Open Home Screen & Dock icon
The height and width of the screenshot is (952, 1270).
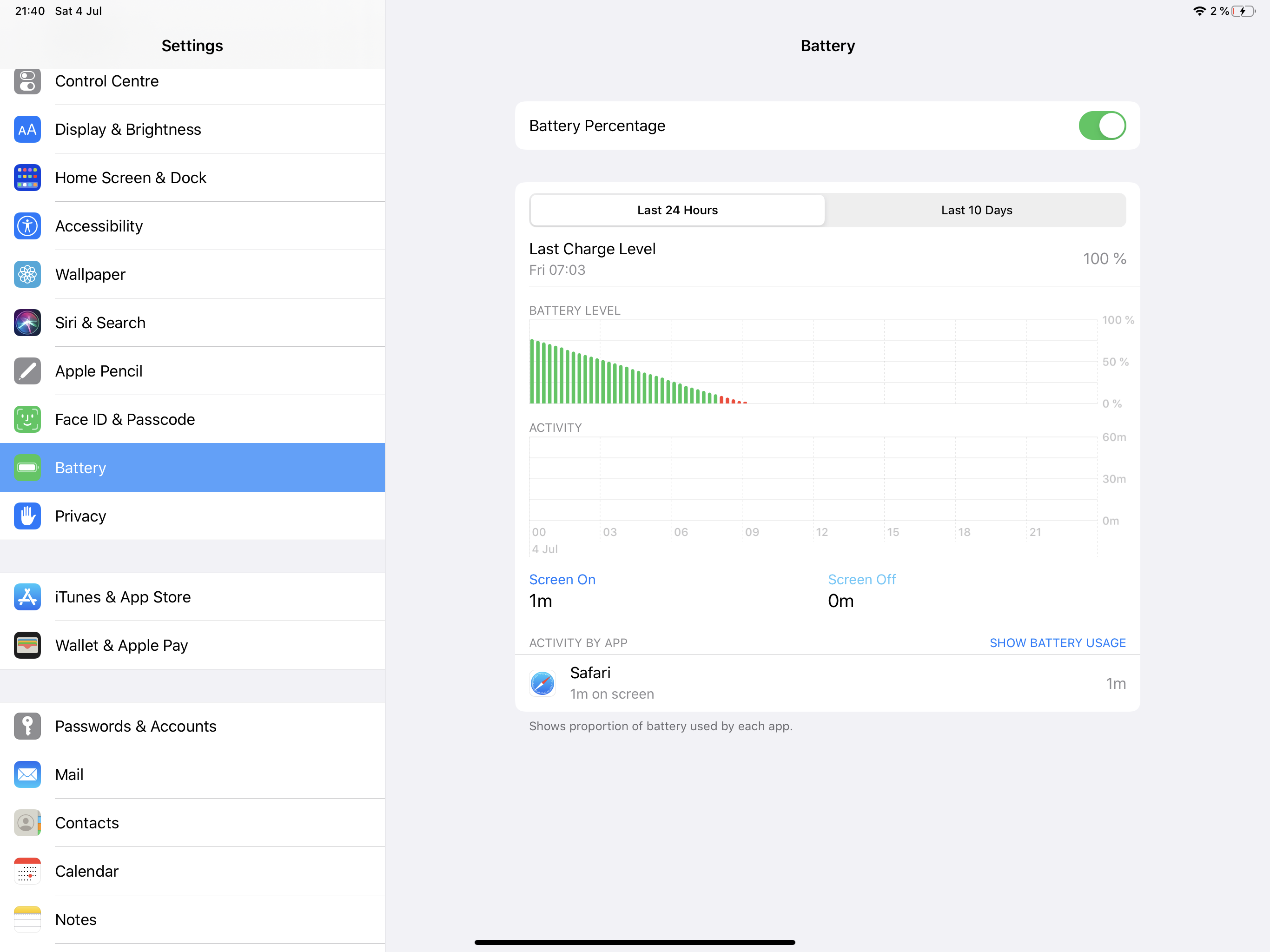(27, 178)
